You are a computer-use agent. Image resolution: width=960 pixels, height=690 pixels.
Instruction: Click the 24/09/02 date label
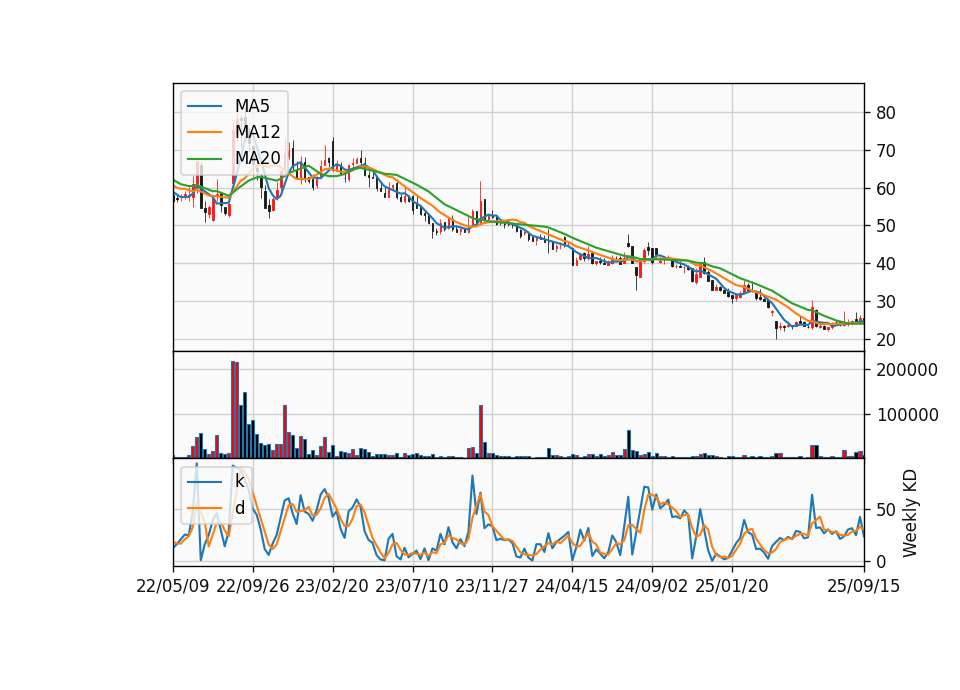tap(651, 586)
